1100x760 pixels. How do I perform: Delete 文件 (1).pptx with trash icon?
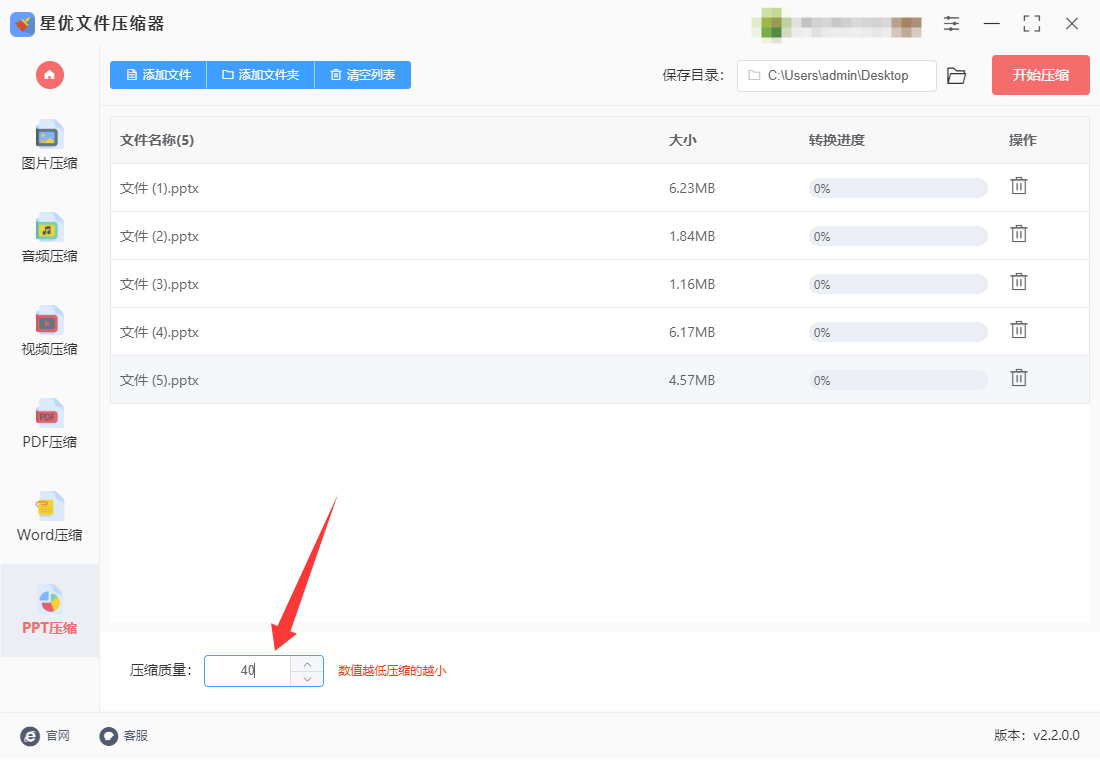point(1019,186)
